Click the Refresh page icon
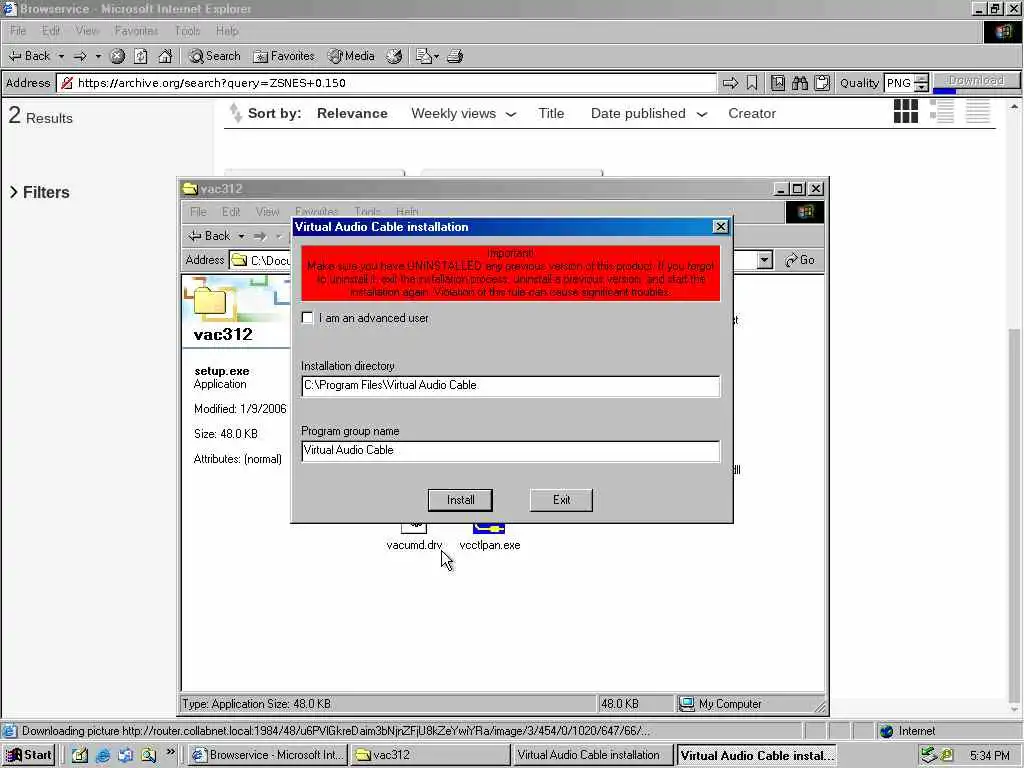1024x768 pixels. [141, 56]
